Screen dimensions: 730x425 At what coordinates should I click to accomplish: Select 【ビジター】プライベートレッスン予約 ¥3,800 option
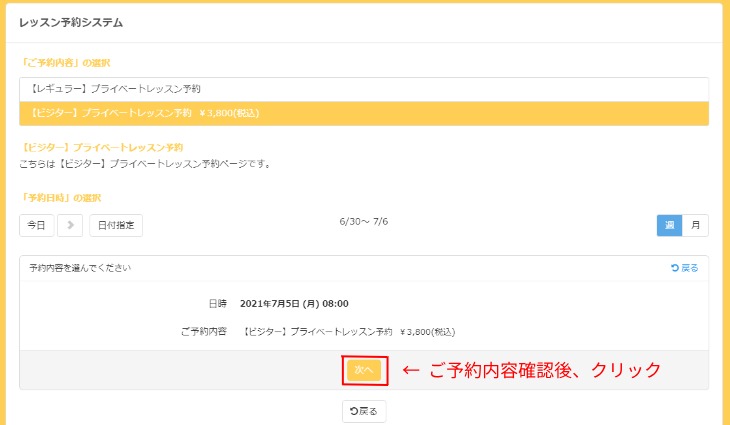pyautogui.click(x=364, y=113)
